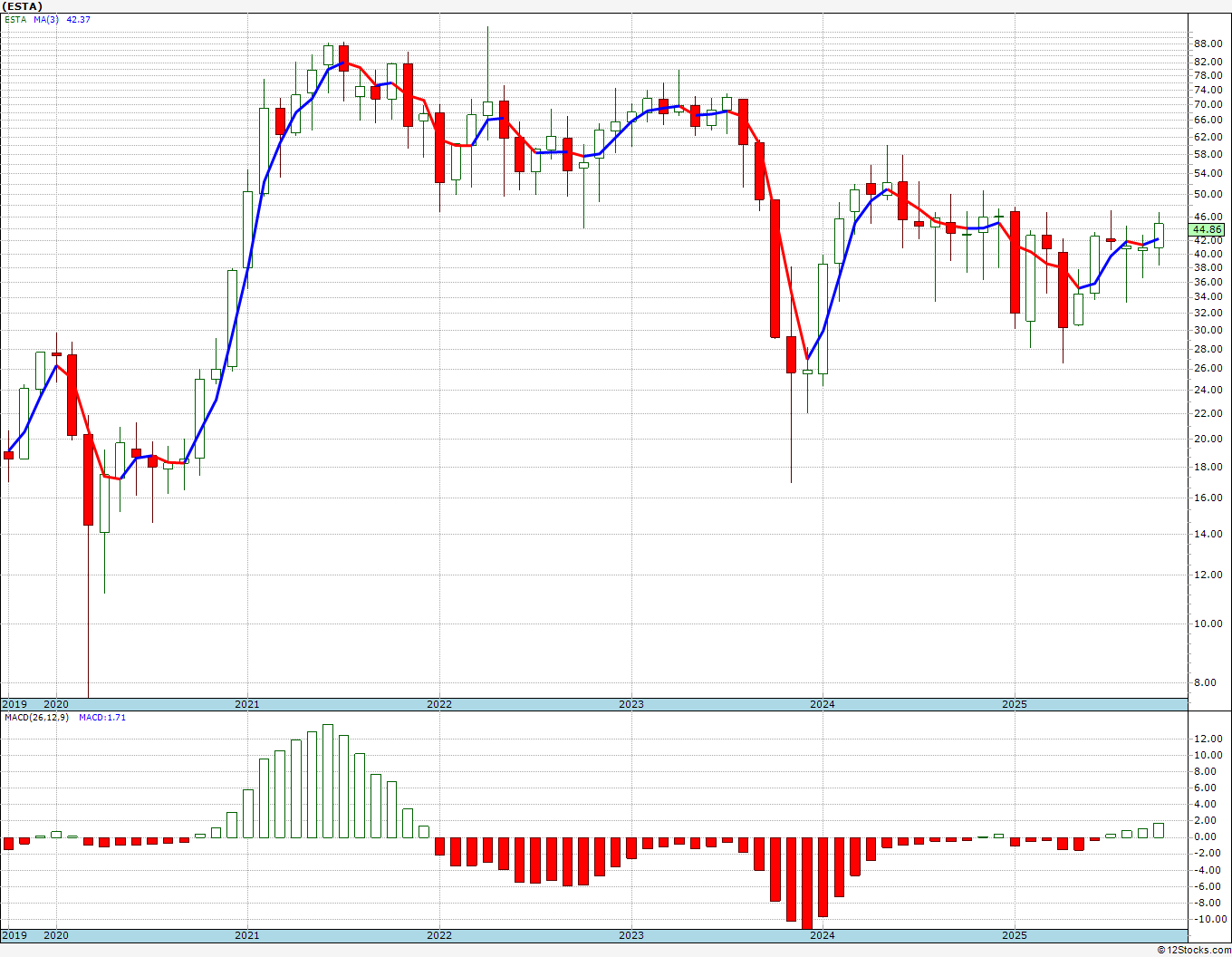Select 22.00 on the price scale

pos(1208,413)
